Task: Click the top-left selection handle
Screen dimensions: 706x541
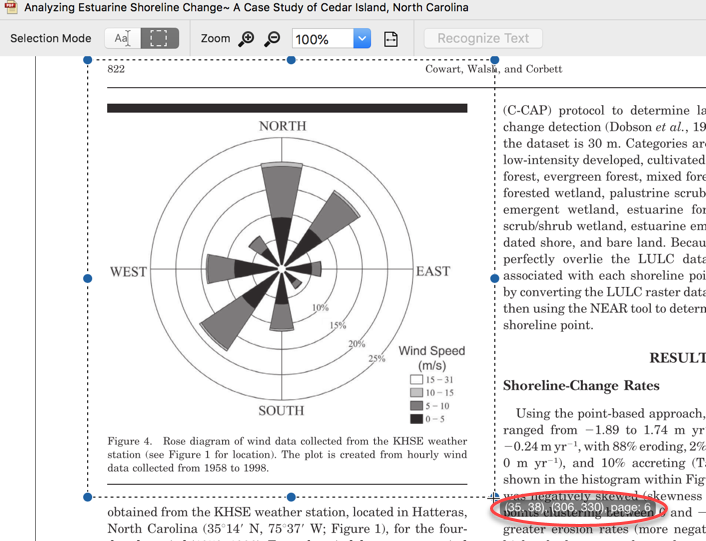Action: tap(88, 60)
